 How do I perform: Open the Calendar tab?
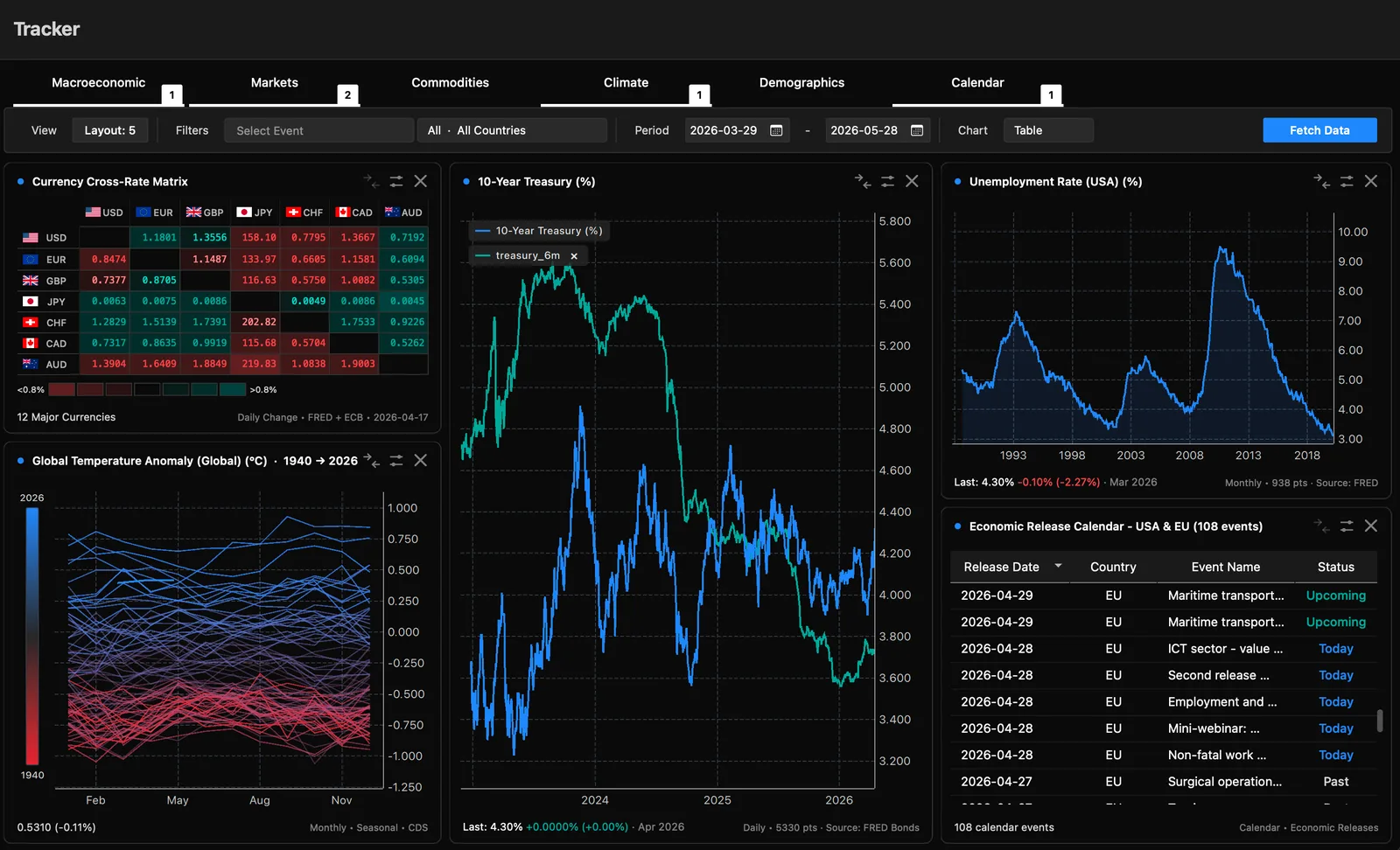(x=977, y=83)
